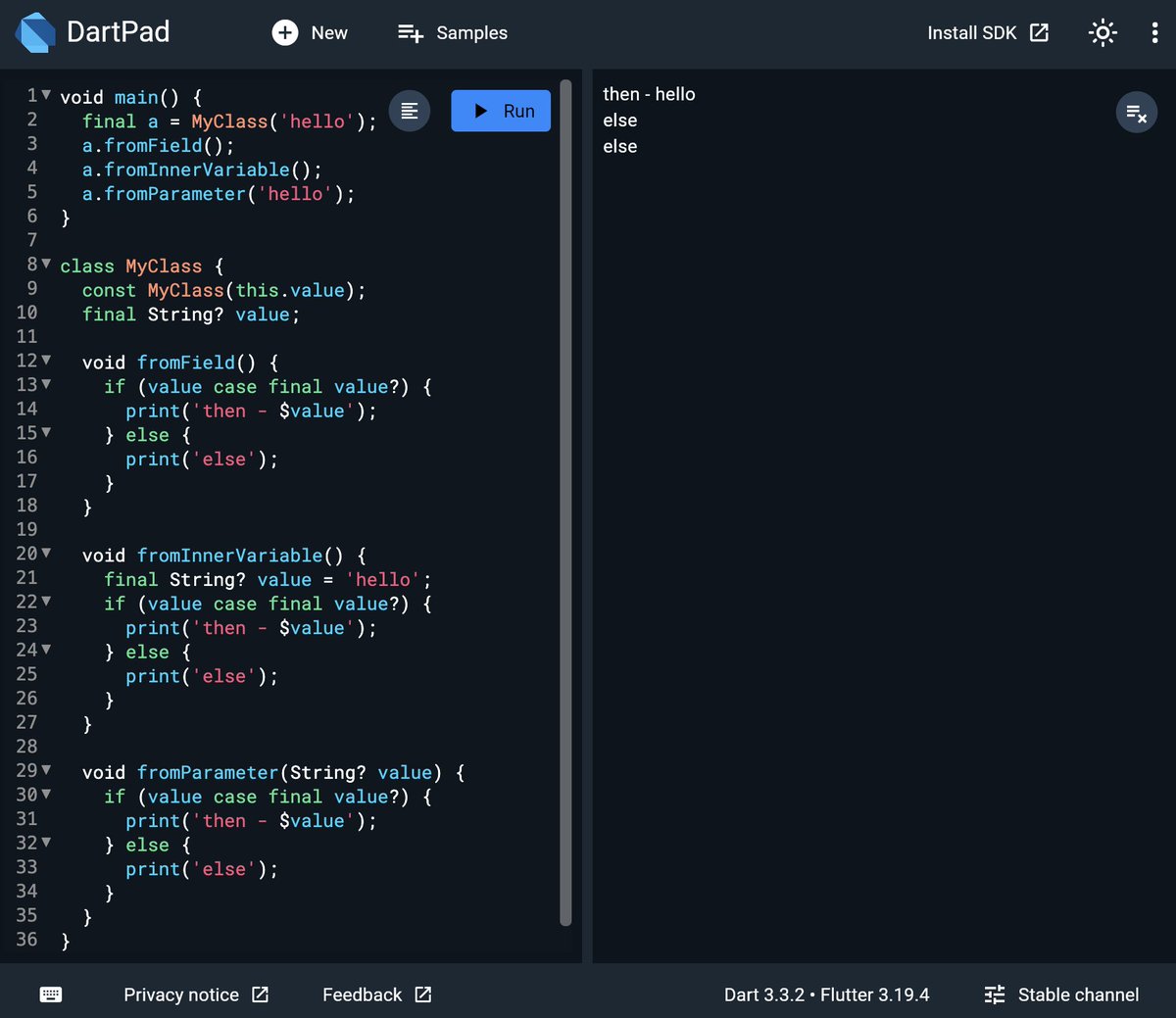Toggle light theme with sun icon
Image resolution: width=1176 pixels, height=1018 pixels.
click(1102, 32)
